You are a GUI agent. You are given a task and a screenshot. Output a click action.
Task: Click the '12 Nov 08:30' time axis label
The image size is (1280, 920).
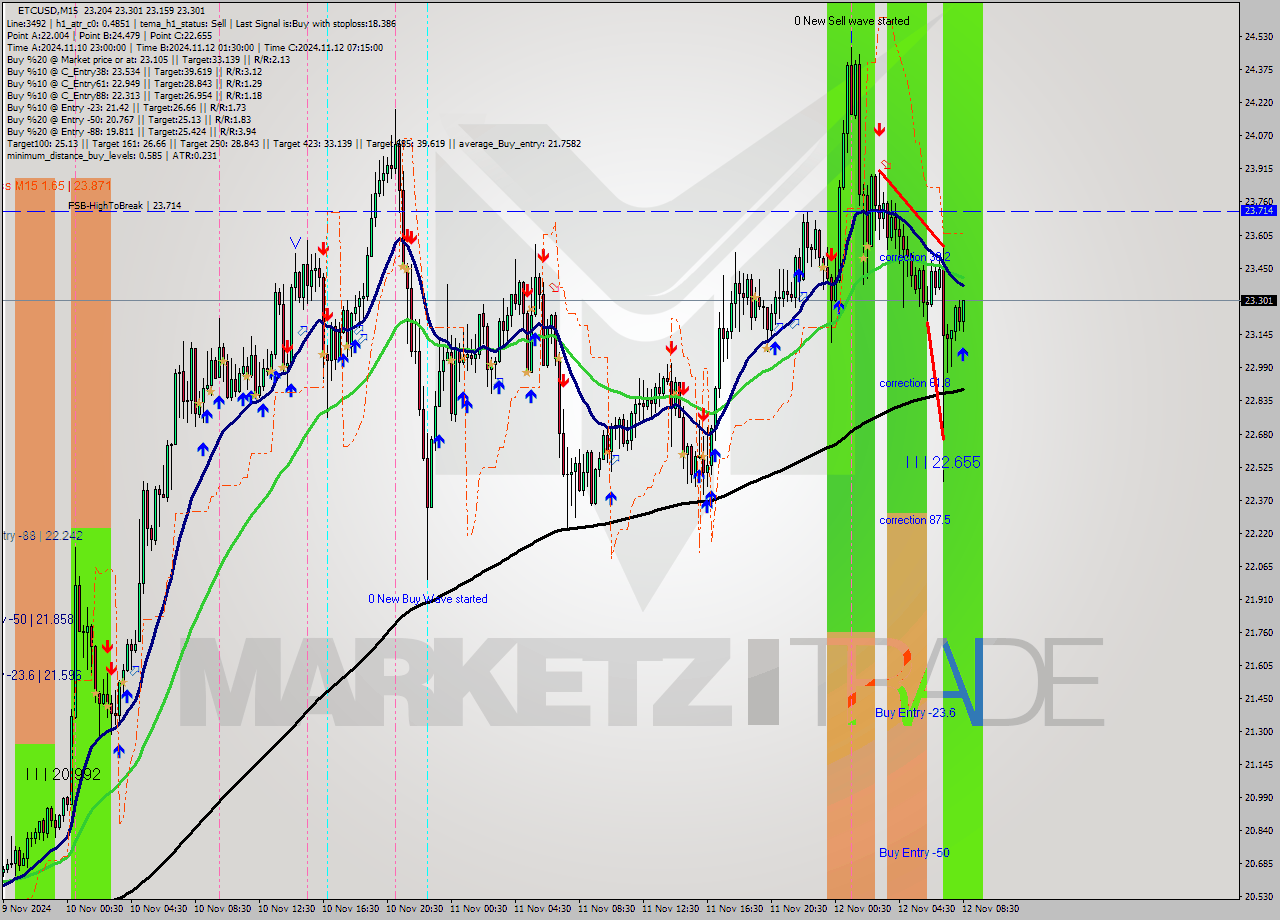pyautogui.click(x=991, y=909)
